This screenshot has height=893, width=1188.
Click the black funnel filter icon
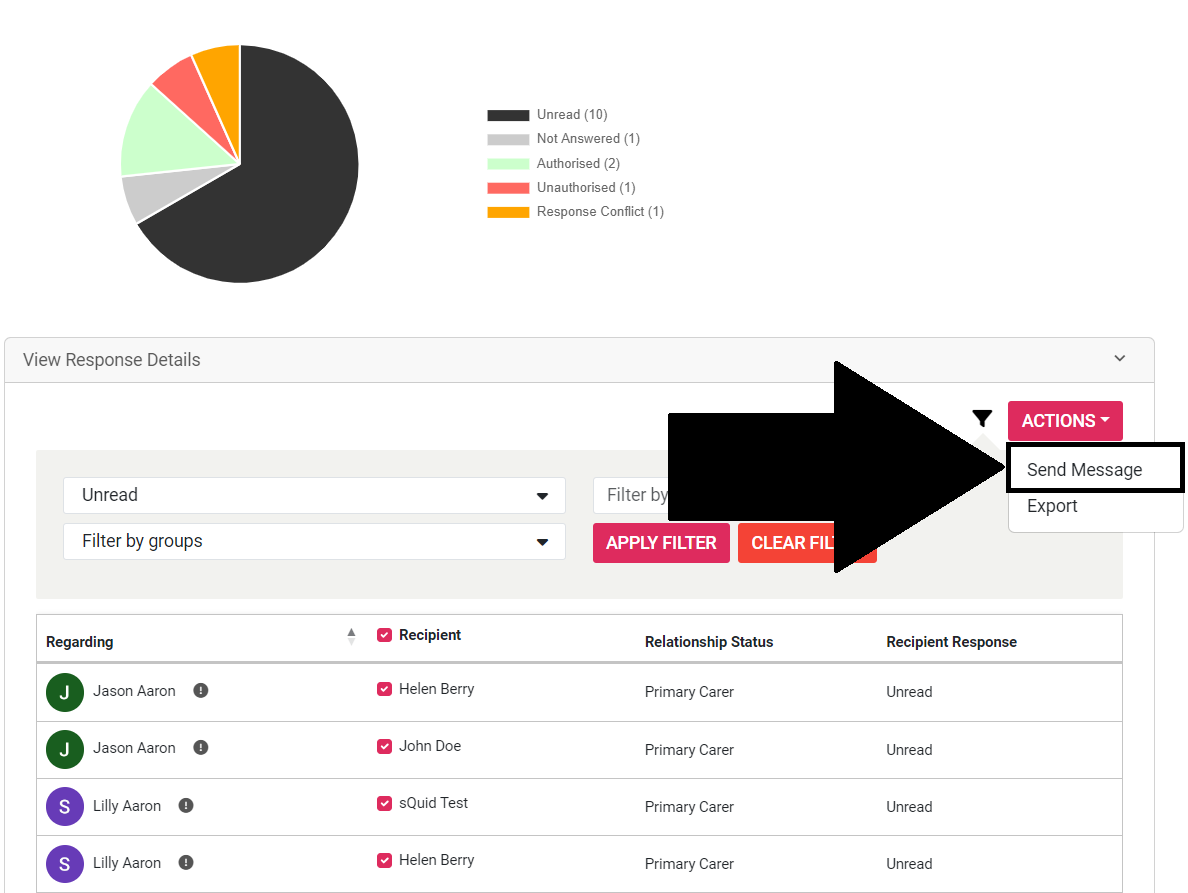tap(982, 419)
